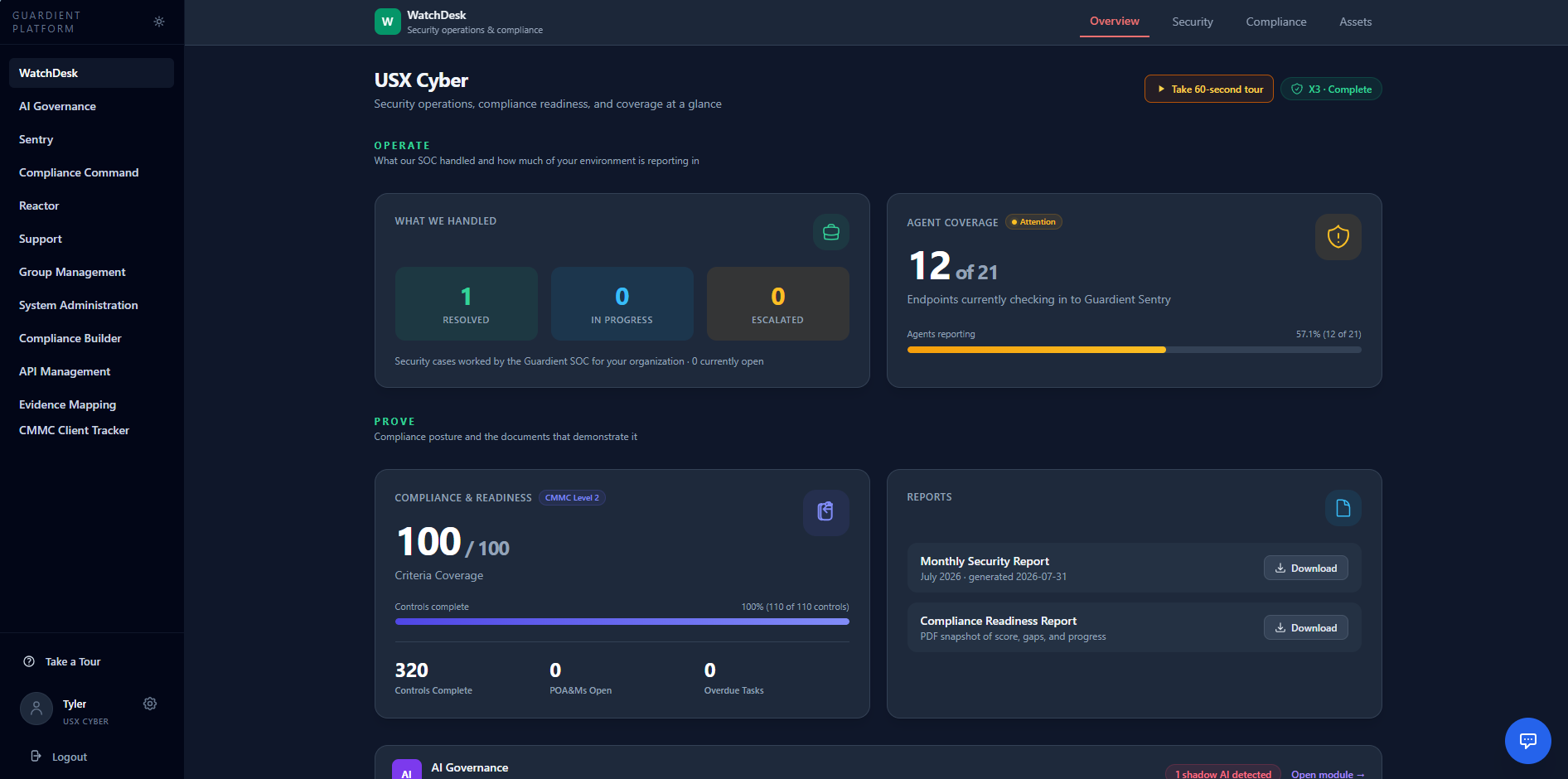
Task: Open WatchDesk in the sidebar
Action: (x=91, y=73)
